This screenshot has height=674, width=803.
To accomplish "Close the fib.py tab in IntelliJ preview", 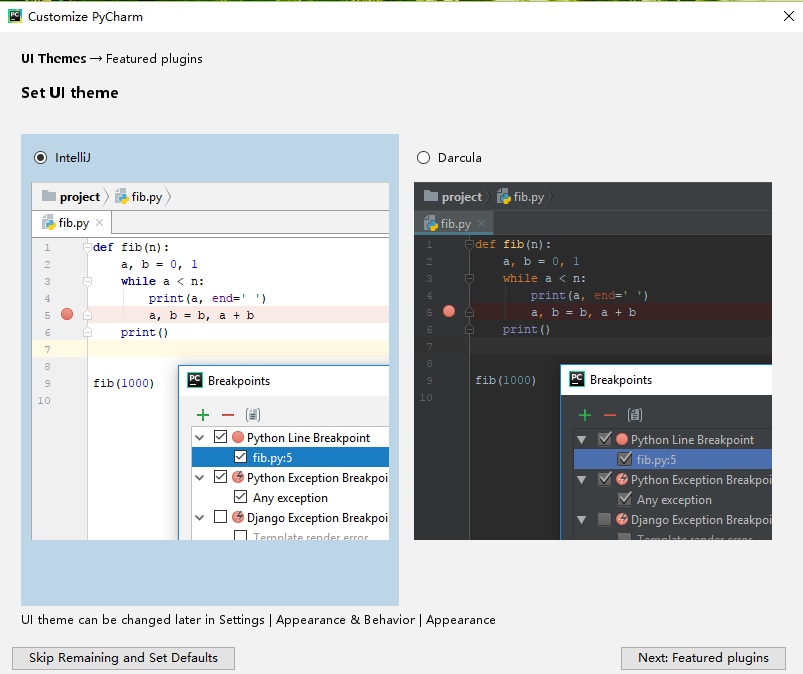I will 99,222.
